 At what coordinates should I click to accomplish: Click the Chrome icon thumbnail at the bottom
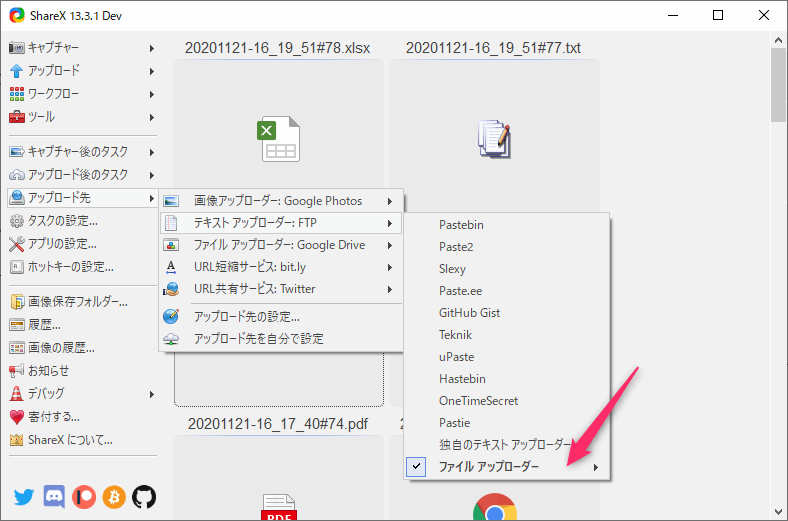click(495, 507)
